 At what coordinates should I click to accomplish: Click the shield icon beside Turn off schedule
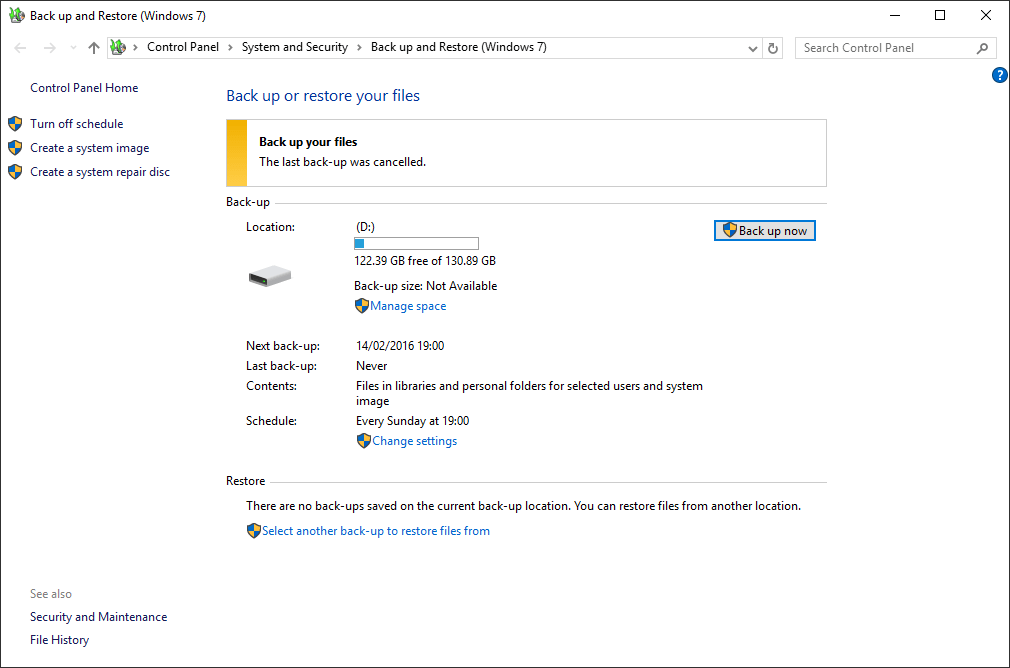coord(15,124)
